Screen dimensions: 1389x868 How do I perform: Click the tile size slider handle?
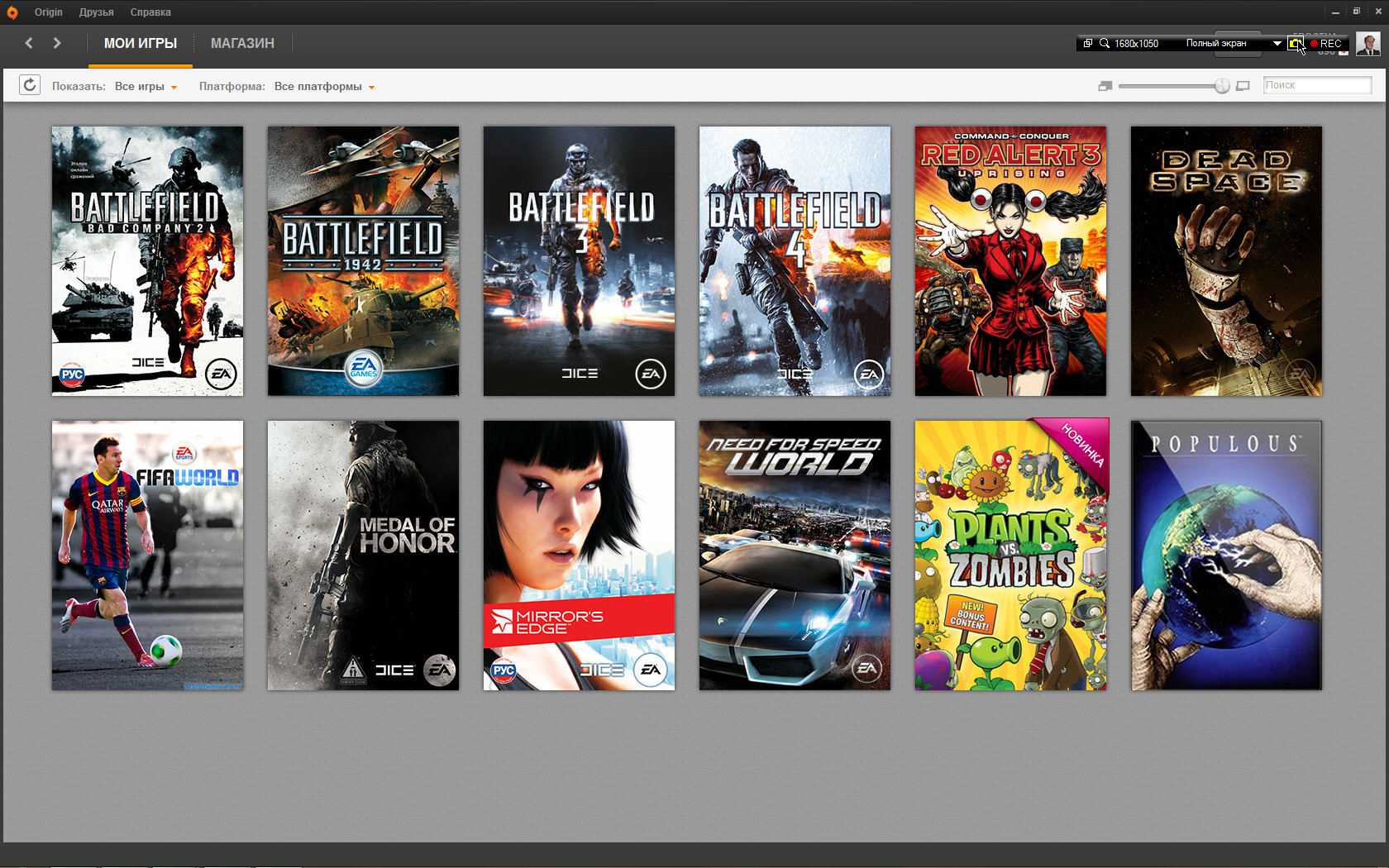click(x=1222, y=86)
